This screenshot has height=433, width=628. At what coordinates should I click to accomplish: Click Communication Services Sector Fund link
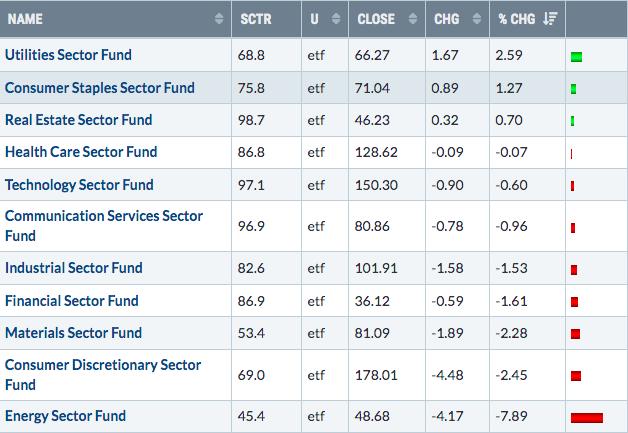point(104,226)
